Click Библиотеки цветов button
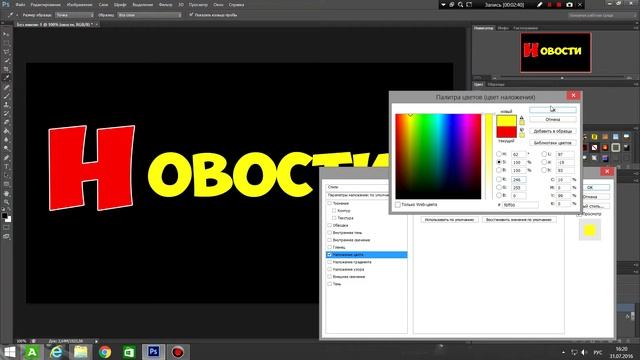 (553, 143)
